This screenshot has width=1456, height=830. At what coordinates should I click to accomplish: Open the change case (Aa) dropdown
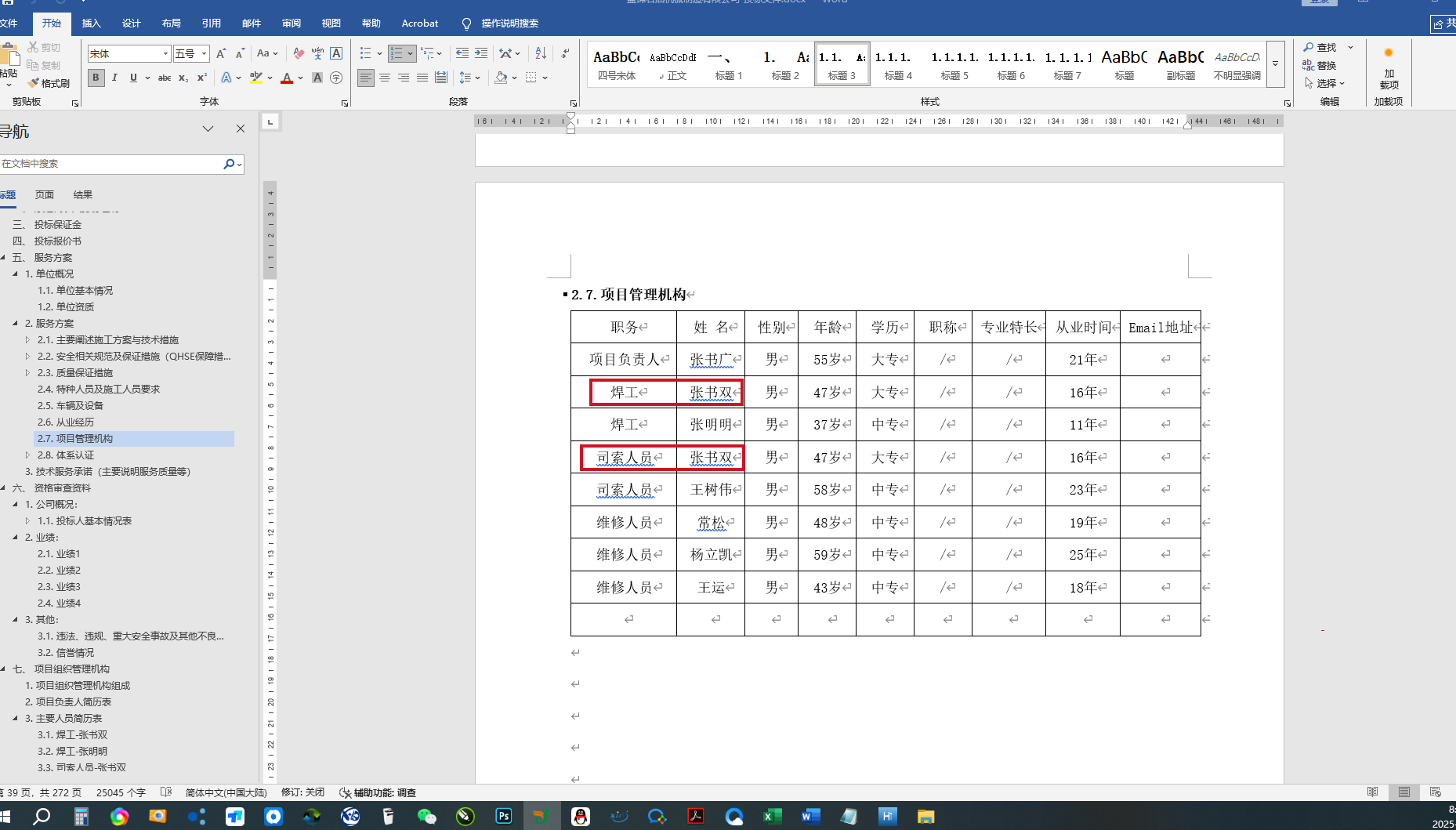point(267,53)
